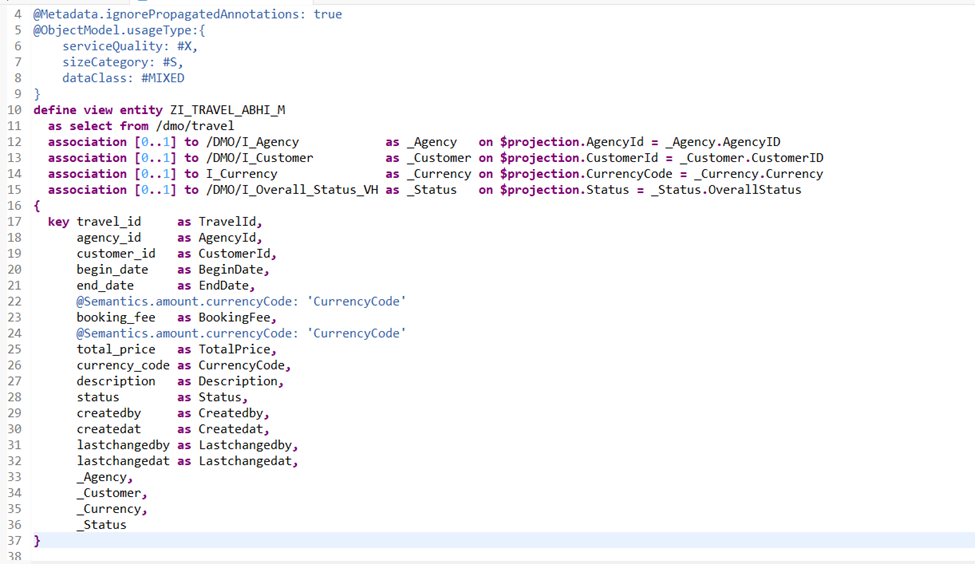The width and height of the screenshot is (975, 564).
Task: Click the field status on line 28
Action: click(98, 397)
